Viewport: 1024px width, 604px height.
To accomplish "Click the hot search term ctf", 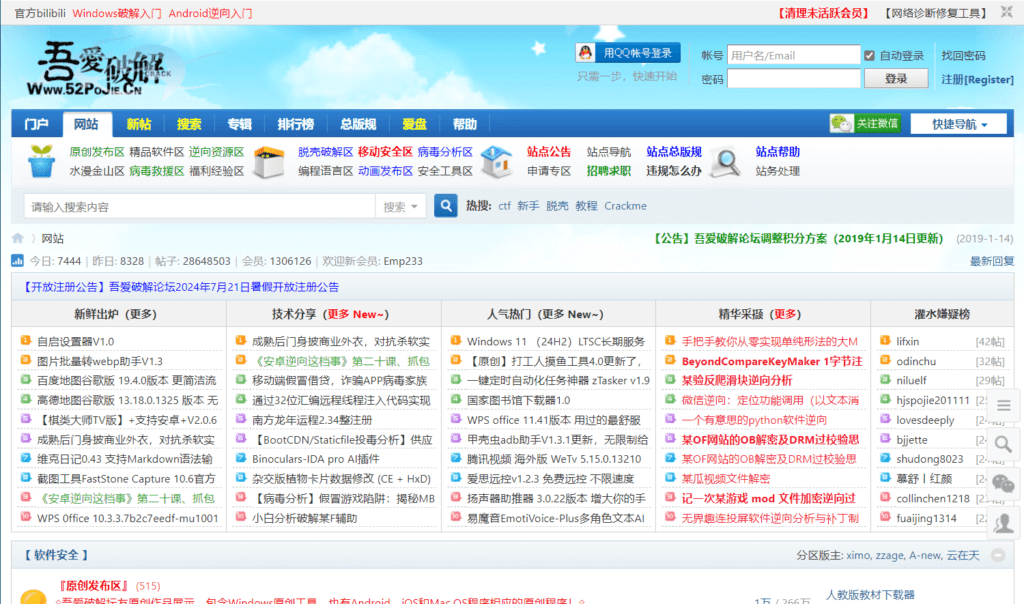I will pyautogui.click(x=504, y=206).
